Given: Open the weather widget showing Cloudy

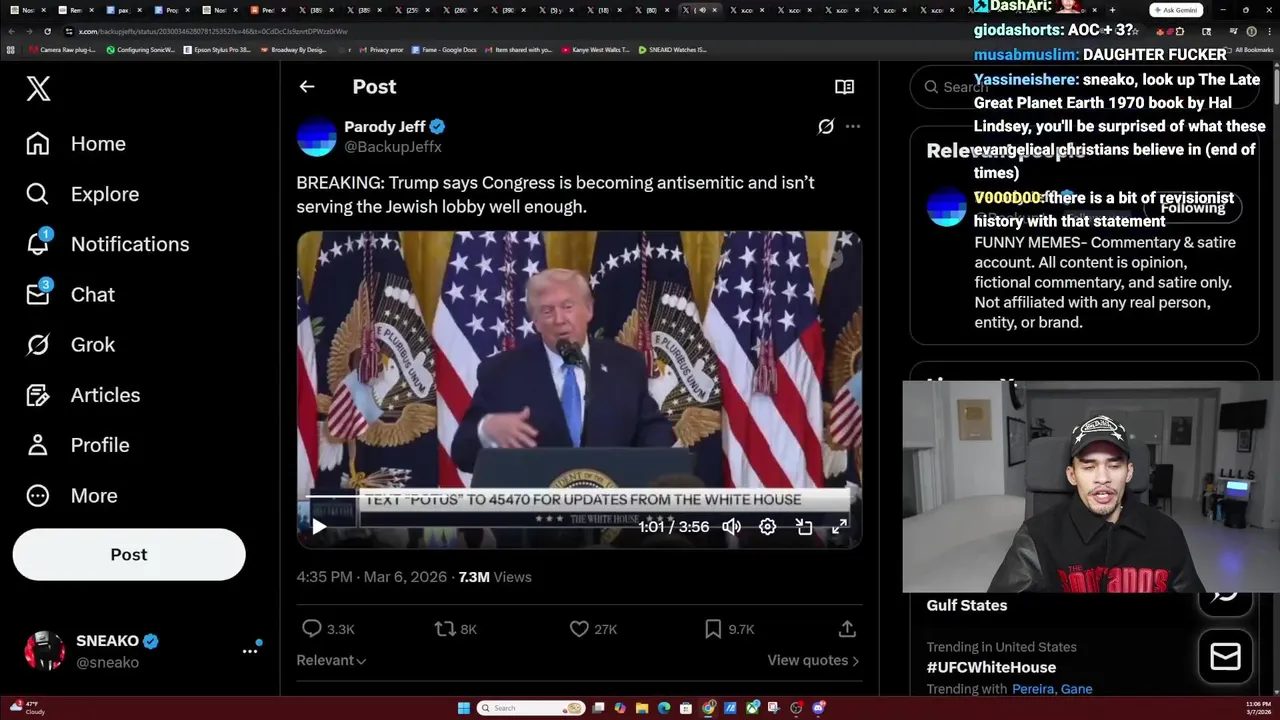Looking at the screenshot, I should click(26, 708).
